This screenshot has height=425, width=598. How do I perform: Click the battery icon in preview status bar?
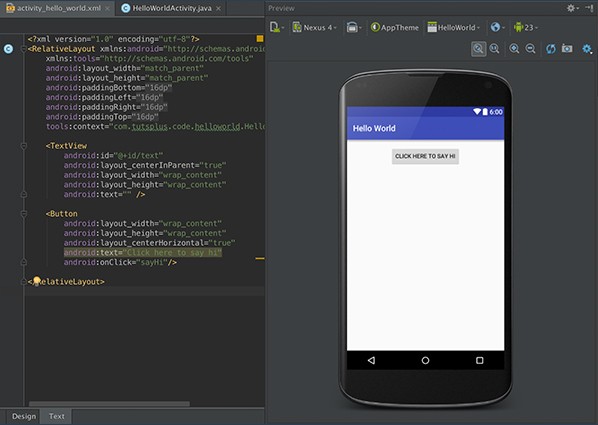pyautogui.click(x=485, y=111)
